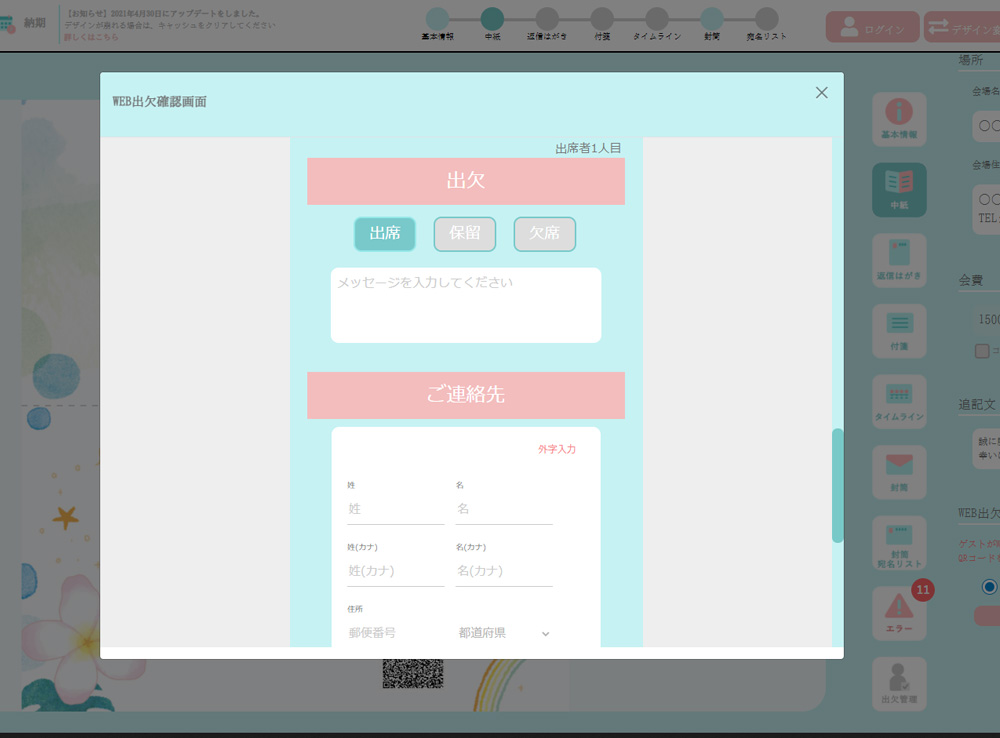Focus the 郵便番号 postal code field

pos(395,633)
